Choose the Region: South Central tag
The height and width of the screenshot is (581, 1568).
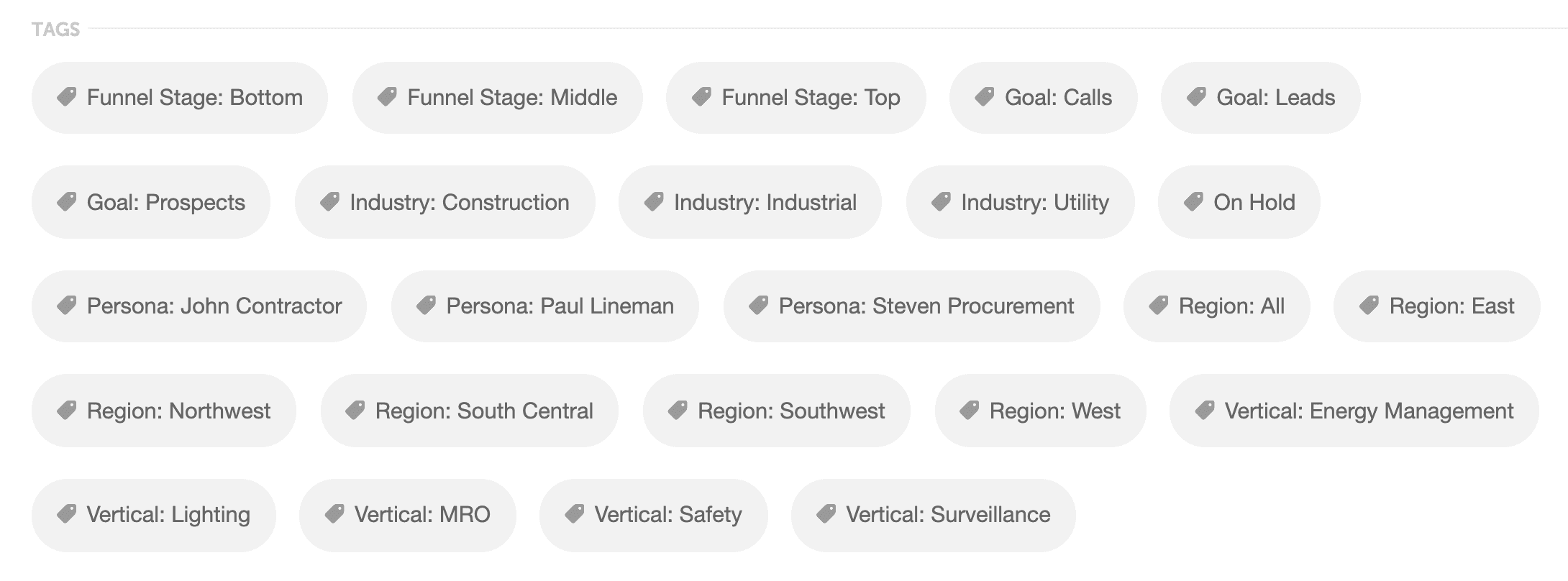tap(469, 411)
